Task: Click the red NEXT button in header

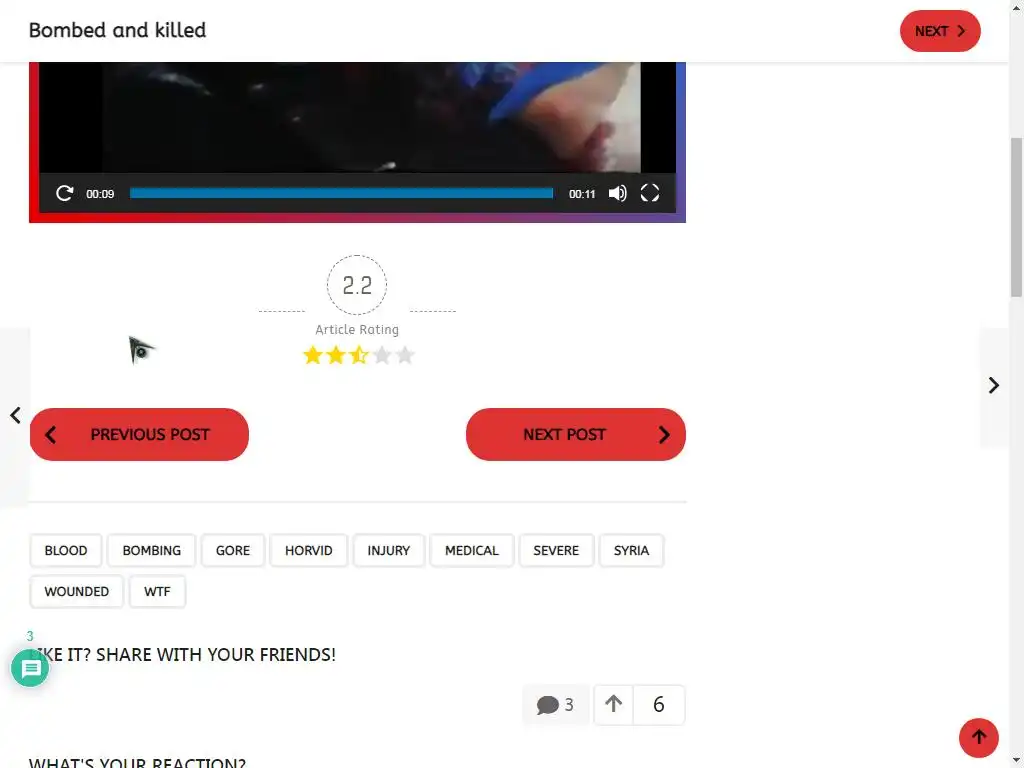Action: [x=940, y=31]
